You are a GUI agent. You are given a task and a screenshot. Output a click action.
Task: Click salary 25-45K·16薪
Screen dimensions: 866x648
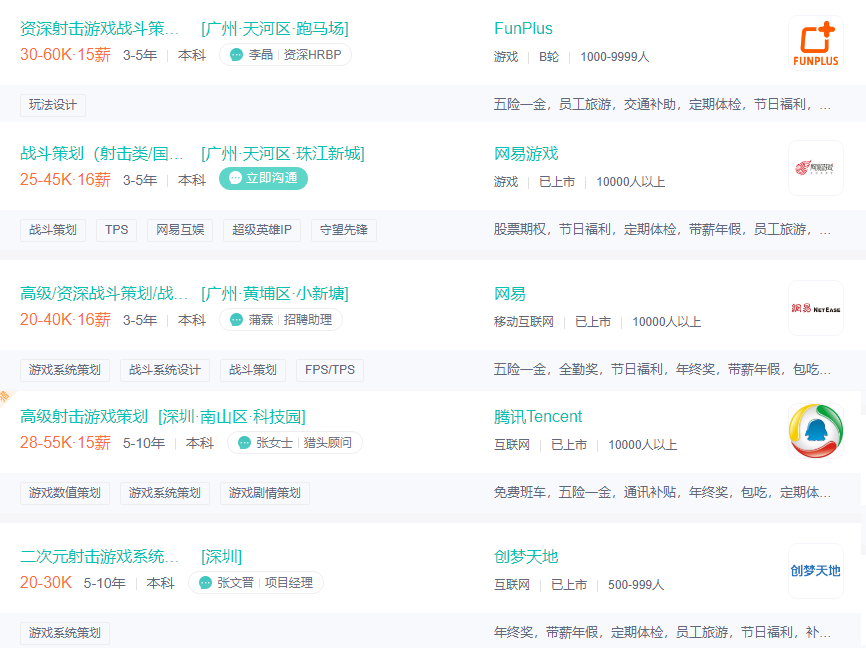[65, 180]
